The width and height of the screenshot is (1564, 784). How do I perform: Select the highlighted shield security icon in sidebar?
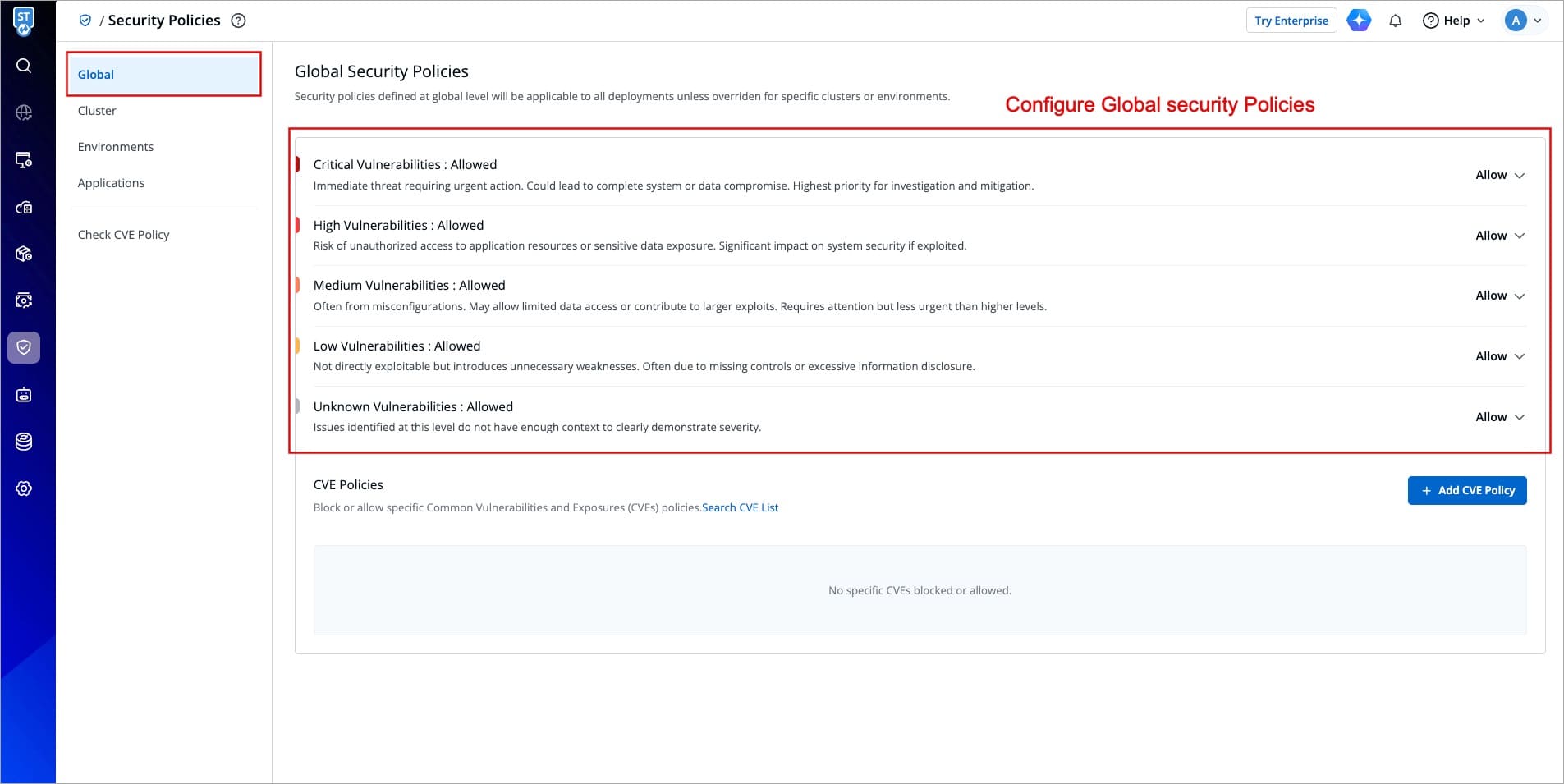24,347
